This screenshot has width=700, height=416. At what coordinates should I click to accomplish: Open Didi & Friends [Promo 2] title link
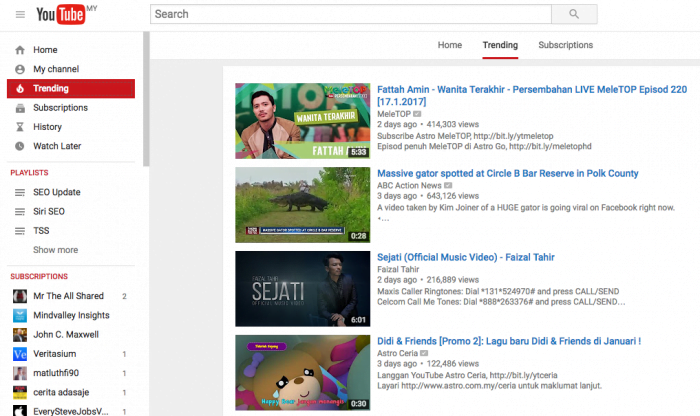point(509,341)
